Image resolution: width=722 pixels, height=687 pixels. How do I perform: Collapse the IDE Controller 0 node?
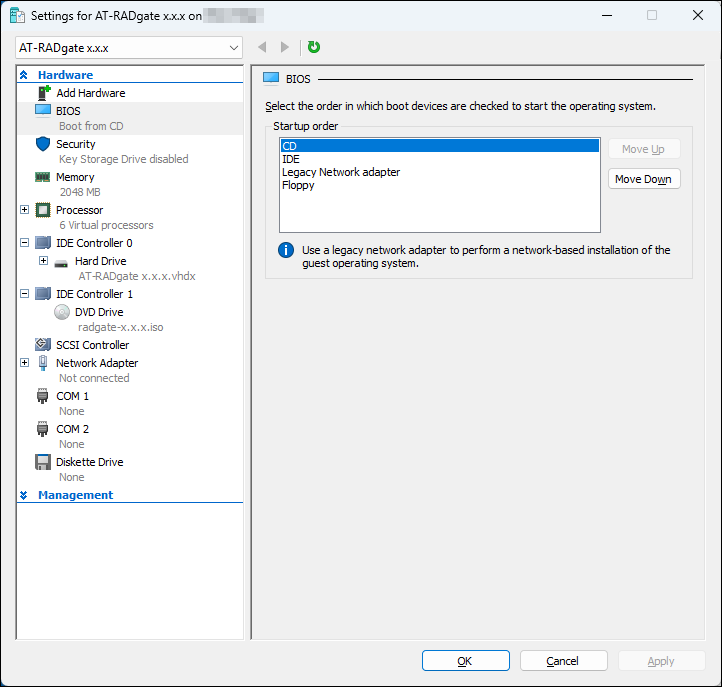click(x=25, y=243)
